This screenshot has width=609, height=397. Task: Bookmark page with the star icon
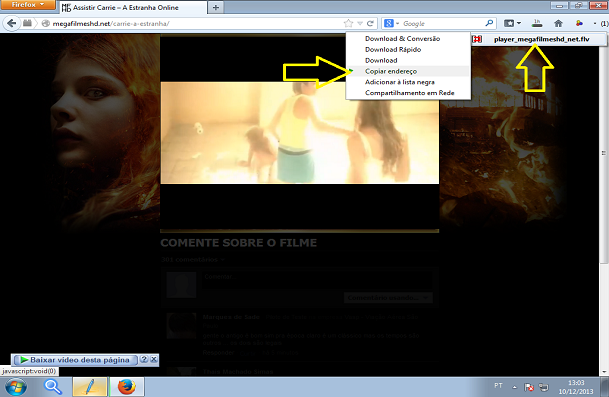point(348,23)
